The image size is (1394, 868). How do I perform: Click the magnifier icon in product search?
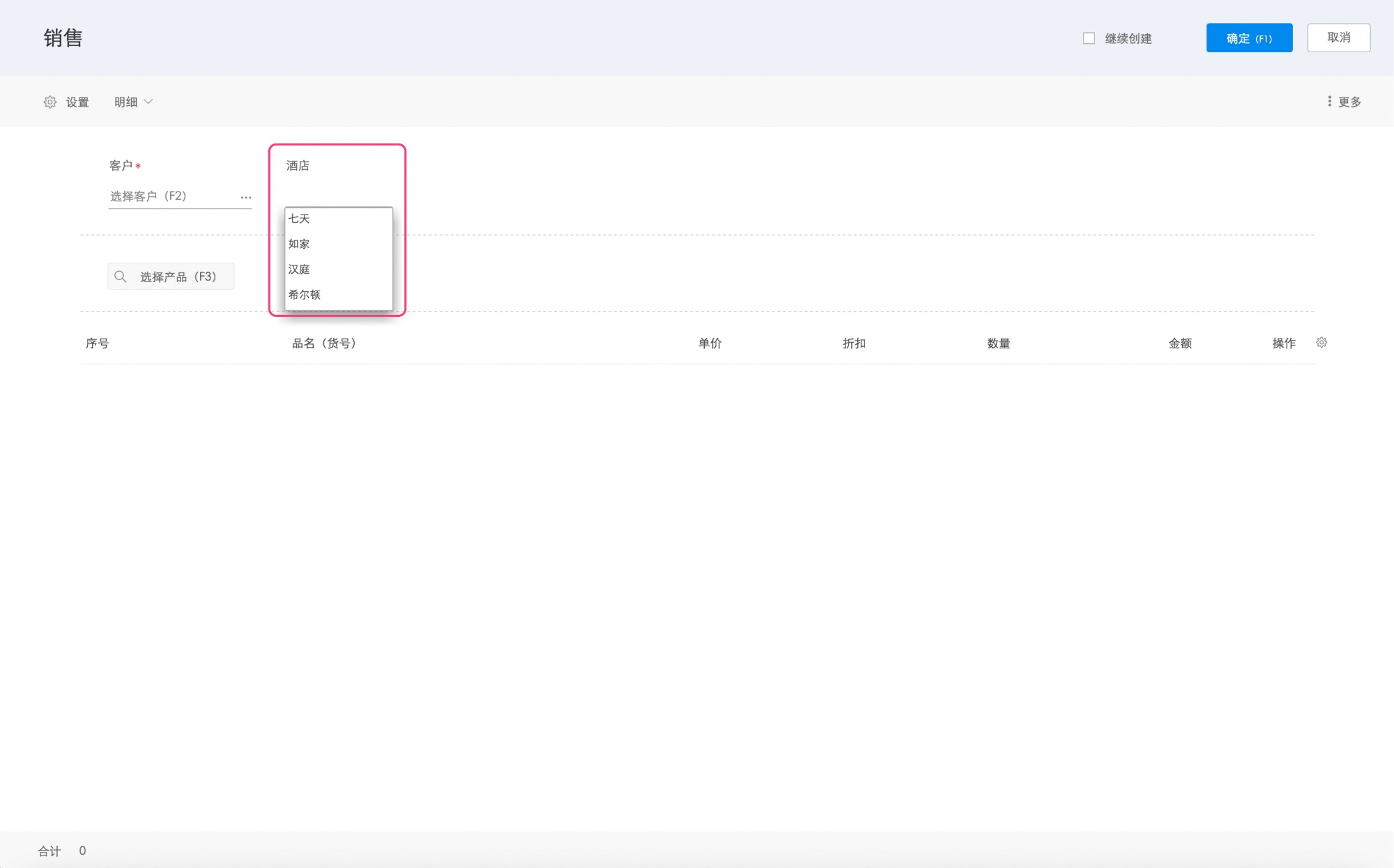coord(121,277)
